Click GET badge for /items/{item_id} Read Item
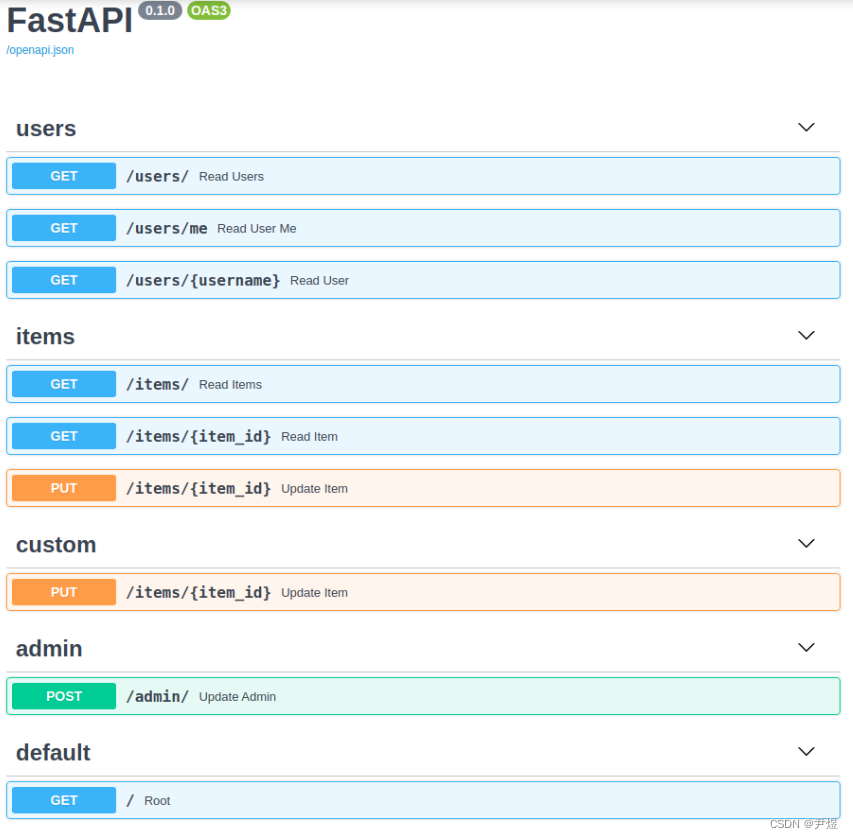Image resolution: width=853 pixels, height=839 pixels. (64, 436)
